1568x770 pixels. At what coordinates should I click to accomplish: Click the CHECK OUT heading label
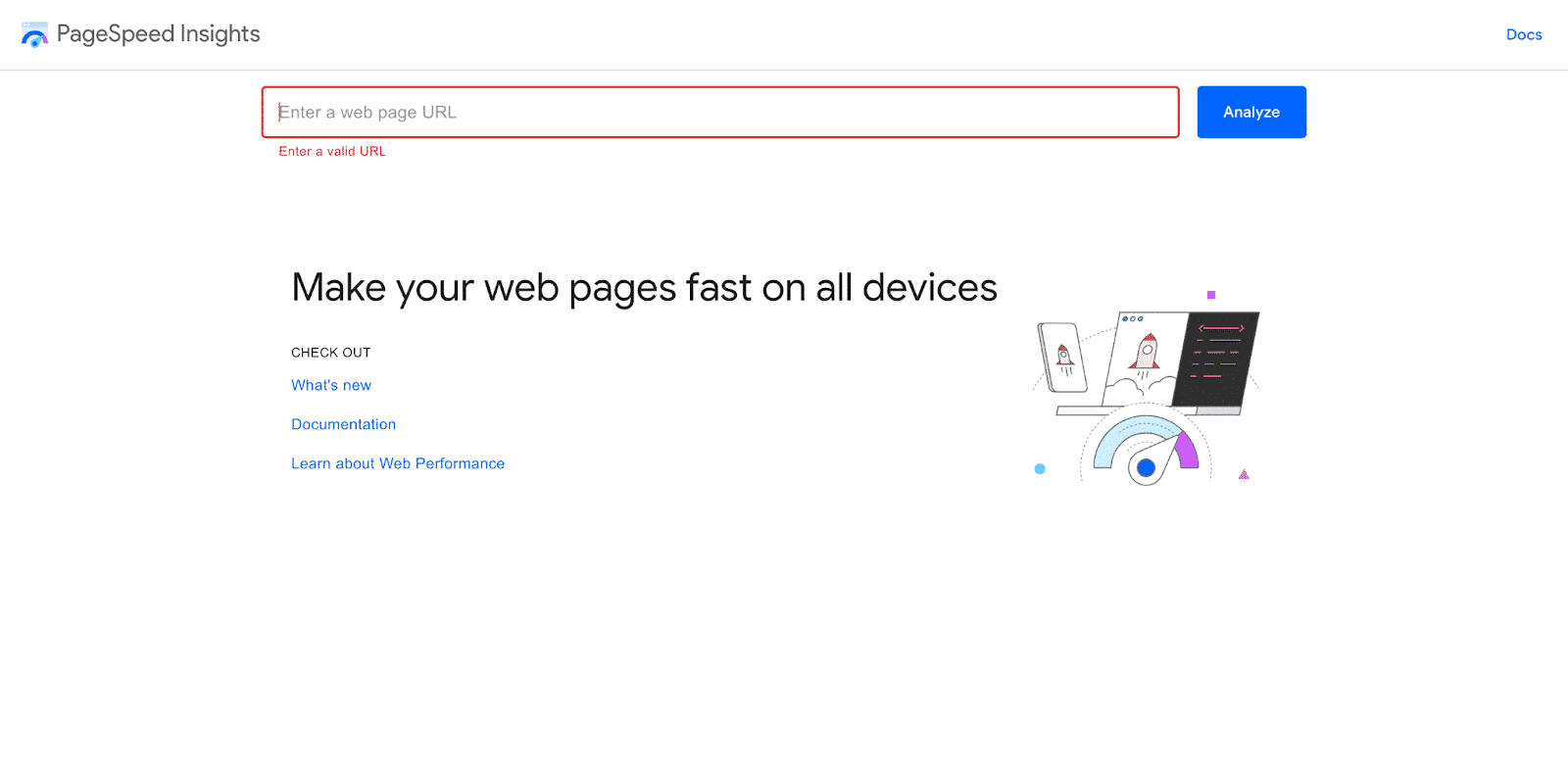(330, 352)
